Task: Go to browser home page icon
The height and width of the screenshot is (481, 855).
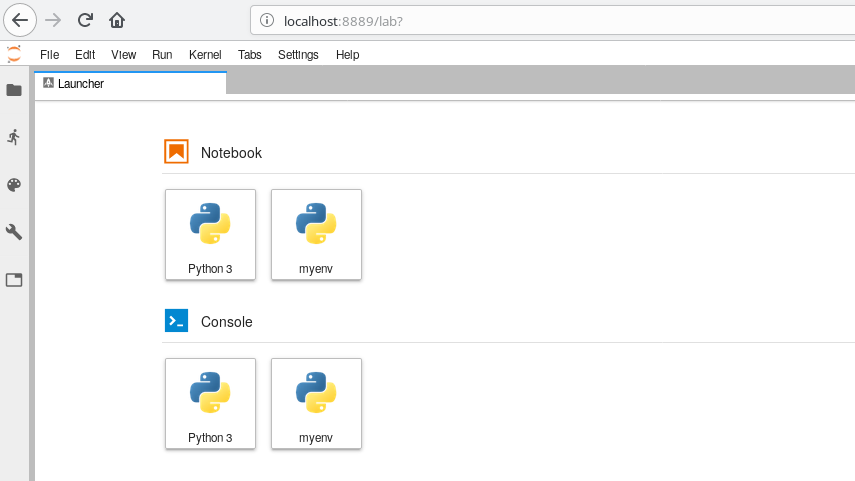Action: 117,20
